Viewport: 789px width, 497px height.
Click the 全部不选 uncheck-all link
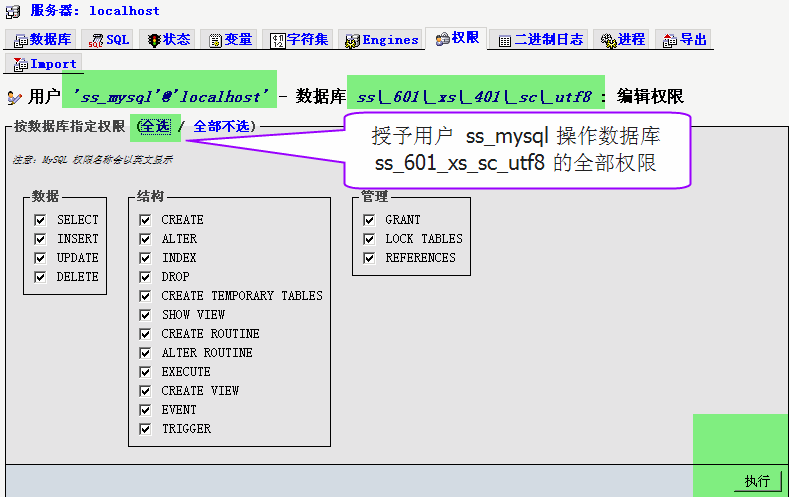coord(221,126)
